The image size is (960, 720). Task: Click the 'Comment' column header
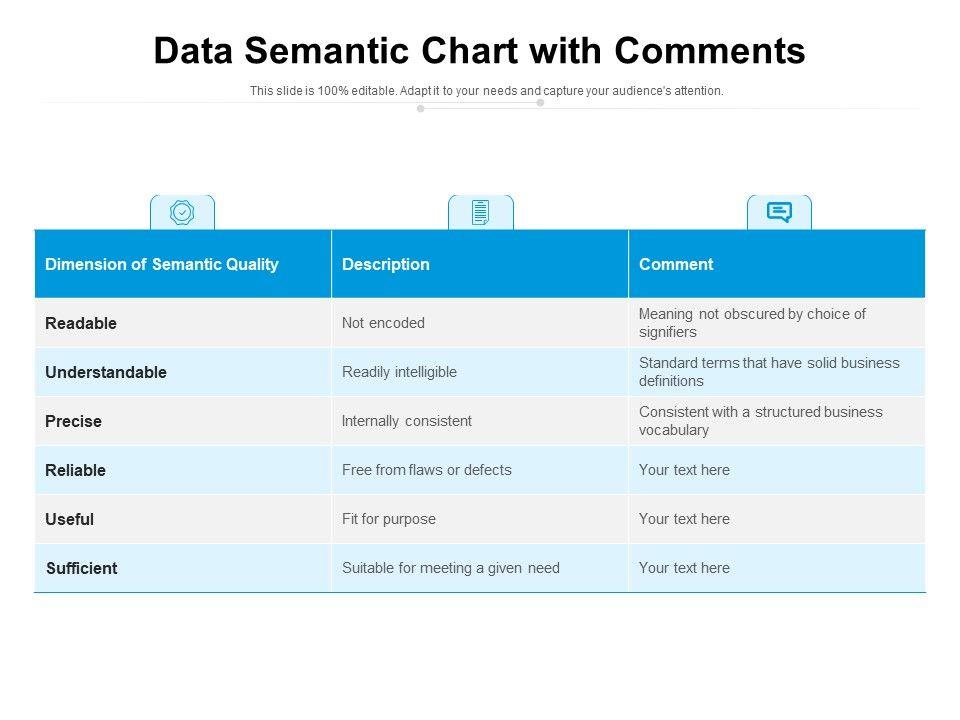tap(676, 265)
